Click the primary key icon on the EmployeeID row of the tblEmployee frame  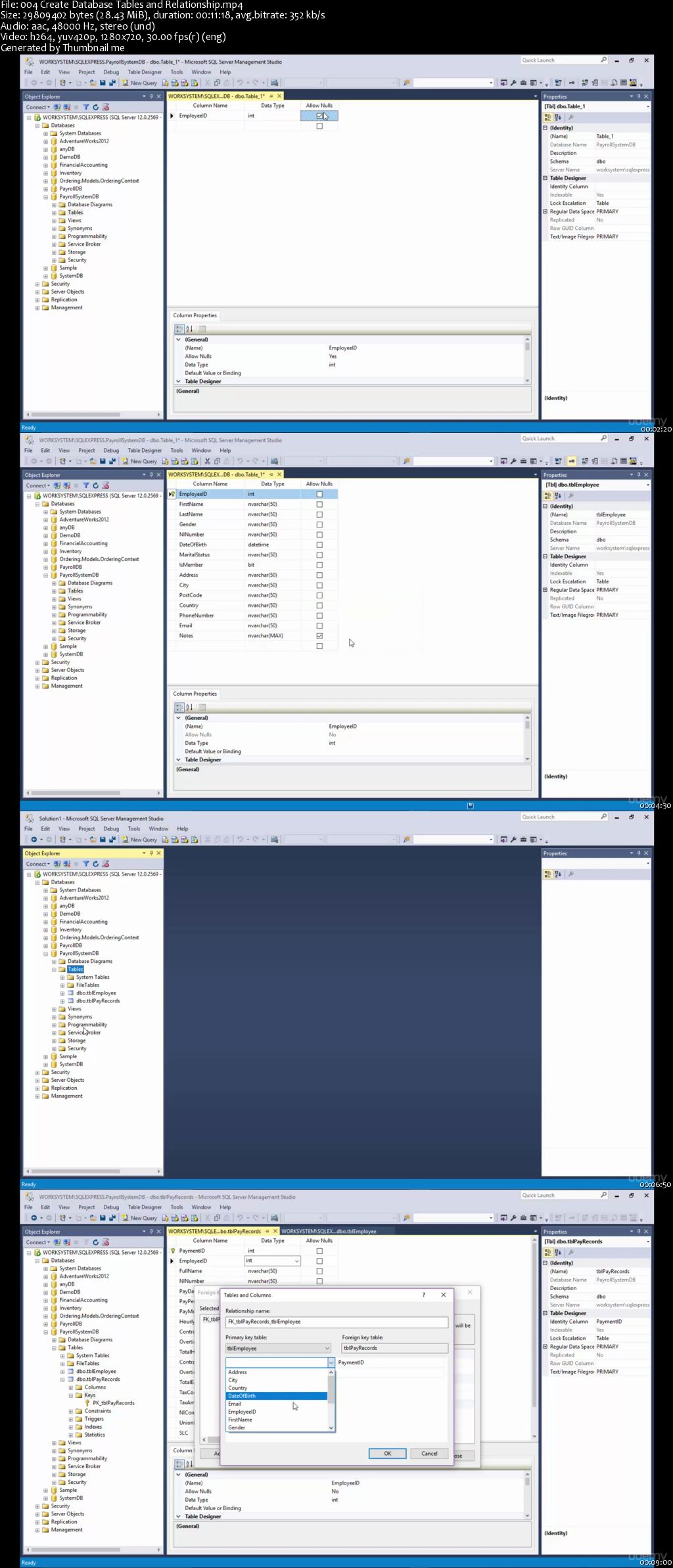click(173, 494)
